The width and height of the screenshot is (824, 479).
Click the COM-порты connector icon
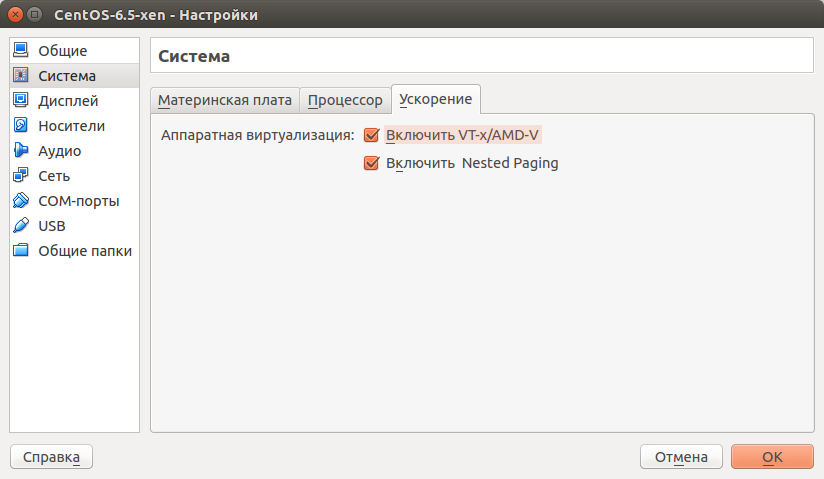point(21,200)
